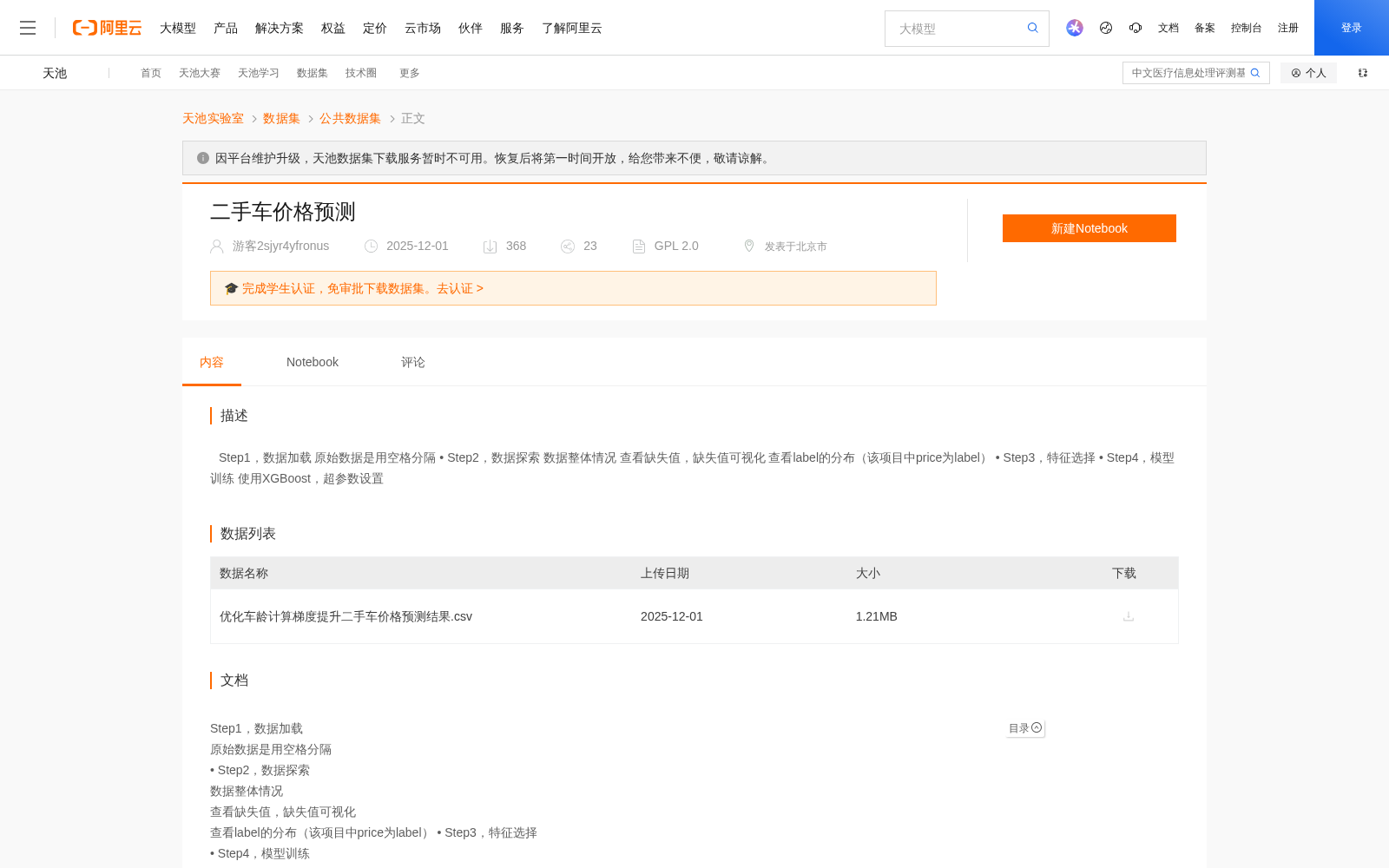Viewport: 1389px width, 868px height.
Task: Open 天池学习 in Tianchi nav
Action: 259,73
